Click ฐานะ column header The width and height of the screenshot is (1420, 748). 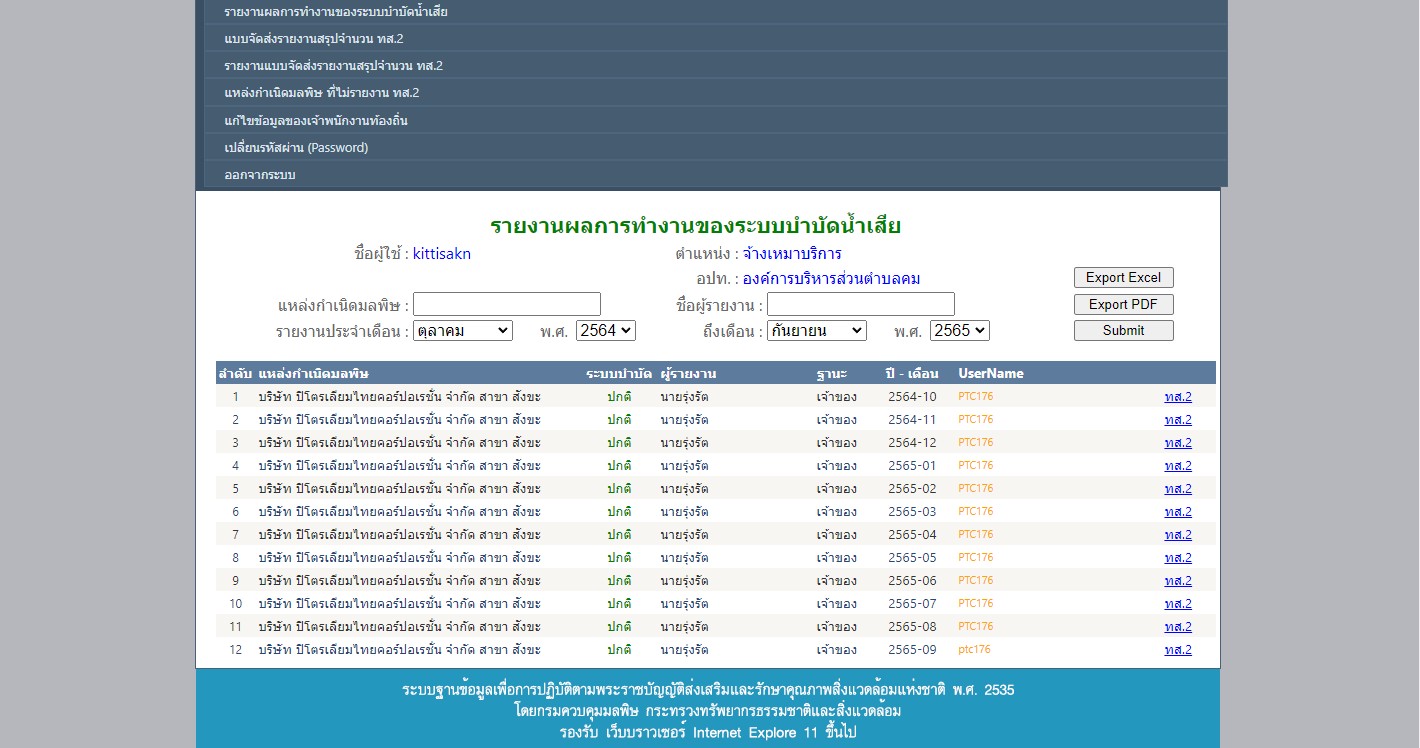[x=831, y=373]
